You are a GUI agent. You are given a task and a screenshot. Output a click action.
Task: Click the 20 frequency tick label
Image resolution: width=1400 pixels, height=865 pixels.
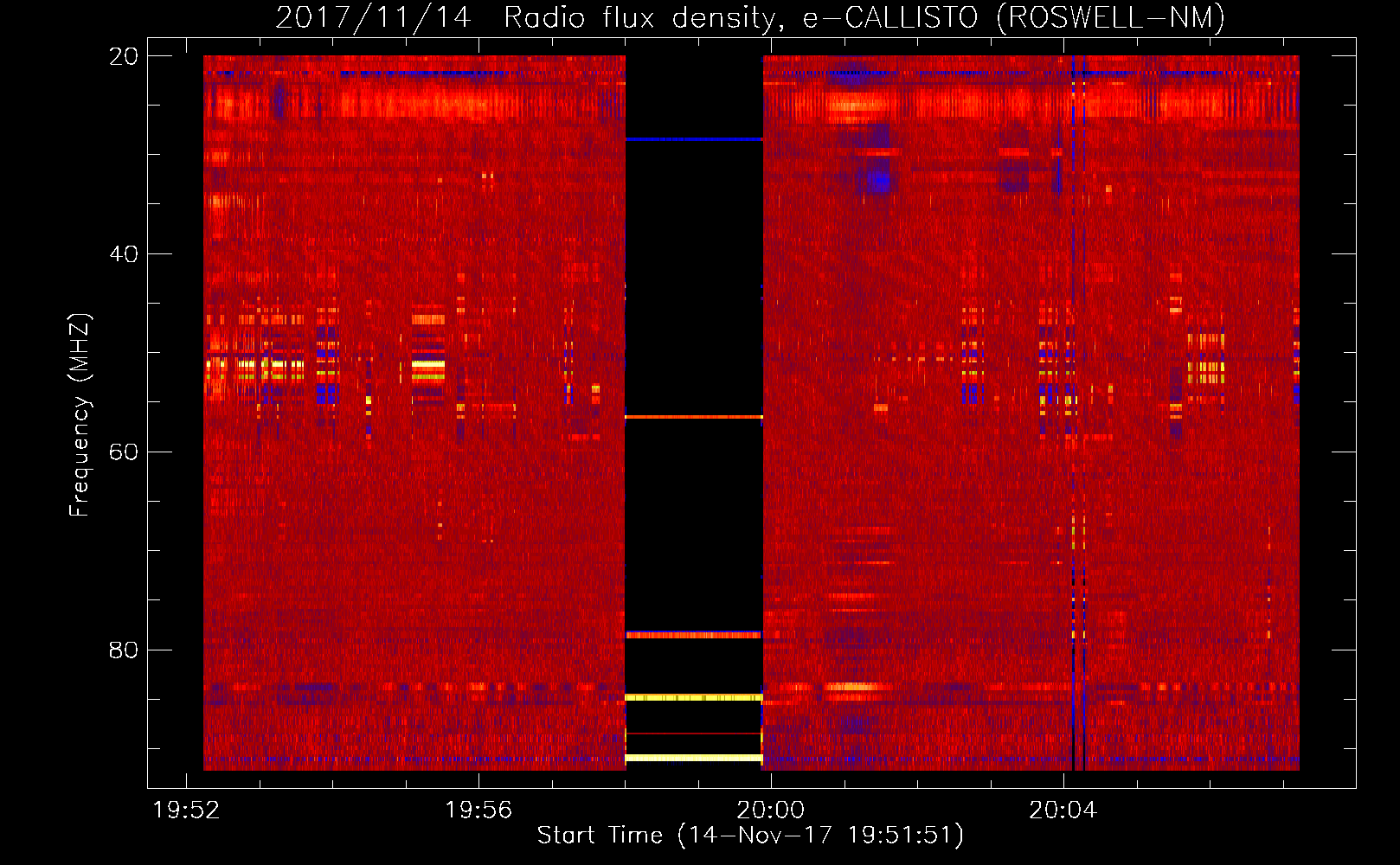[x=124, y=56]
